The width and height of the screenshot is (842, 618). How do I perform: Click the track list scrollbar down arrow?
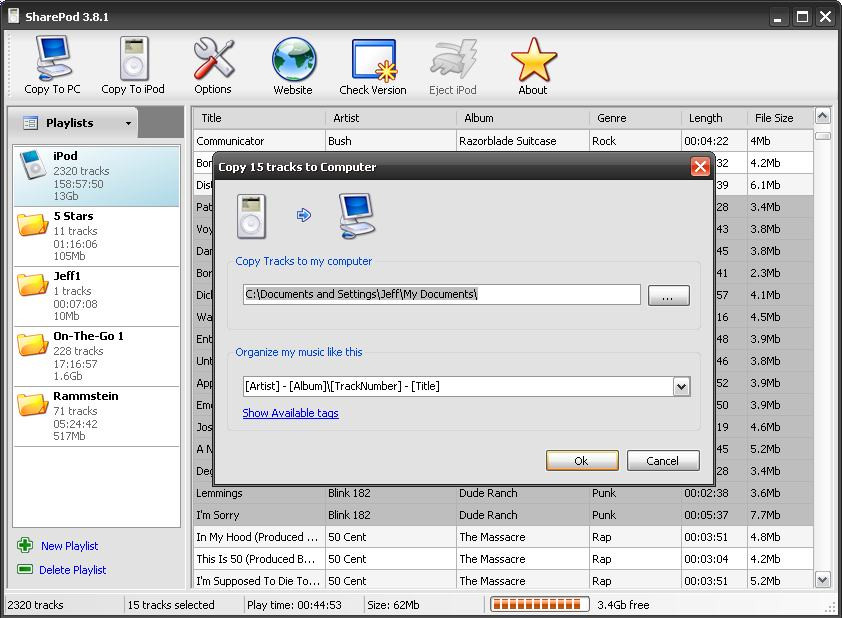(x=823, y=579)
